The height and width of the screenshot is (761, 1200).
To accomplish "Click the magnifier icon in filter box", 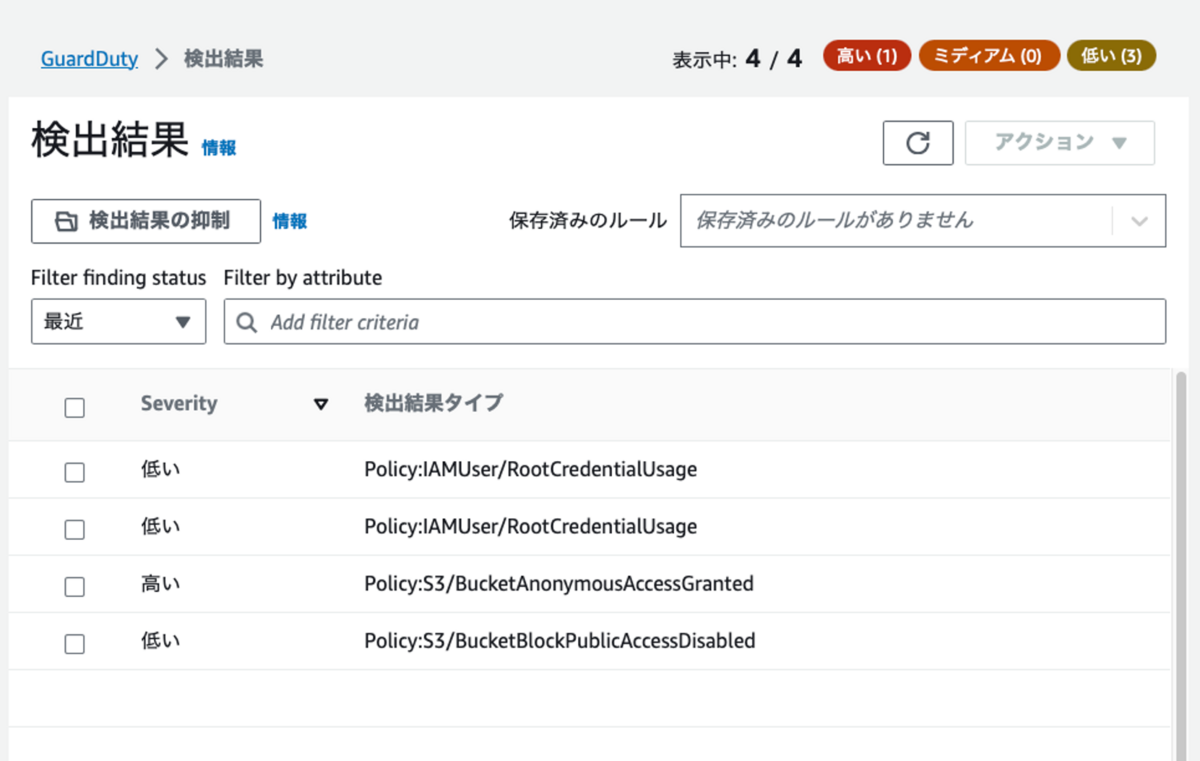I will (x=246, y=322).
